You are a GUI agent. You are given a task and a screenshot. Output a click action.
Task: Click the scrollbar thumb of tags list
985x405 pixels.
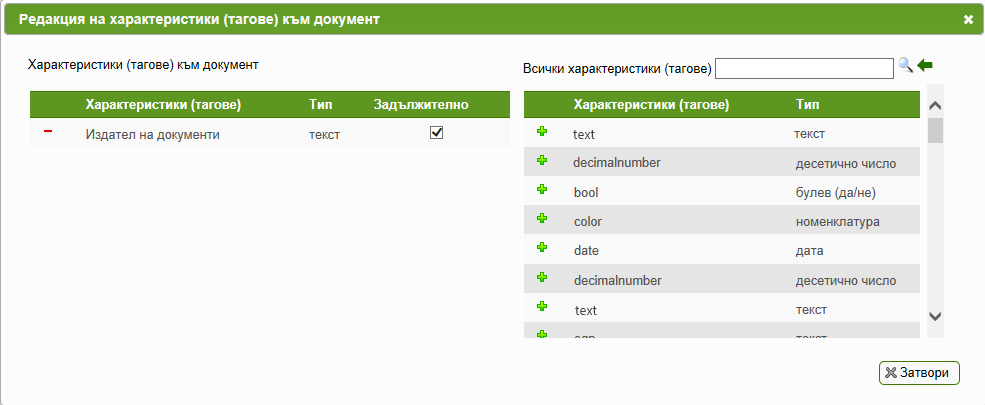click(x=935, y=130)
